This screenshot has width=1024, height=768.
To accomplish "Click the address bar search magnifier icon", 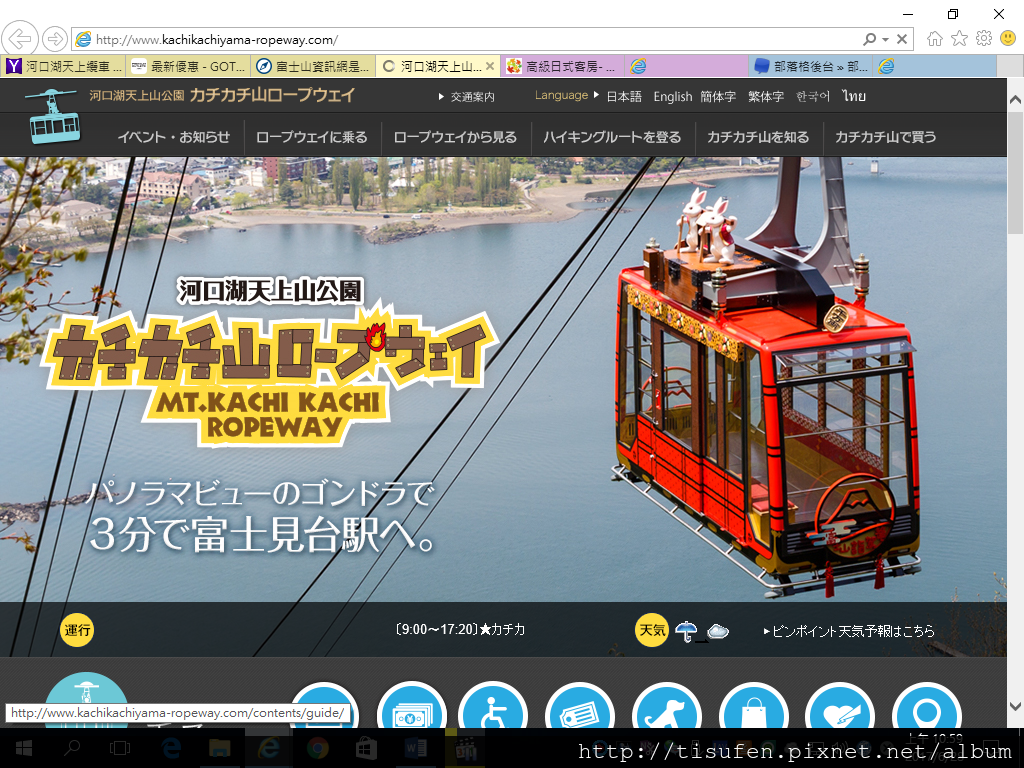I will click(869, 39).
